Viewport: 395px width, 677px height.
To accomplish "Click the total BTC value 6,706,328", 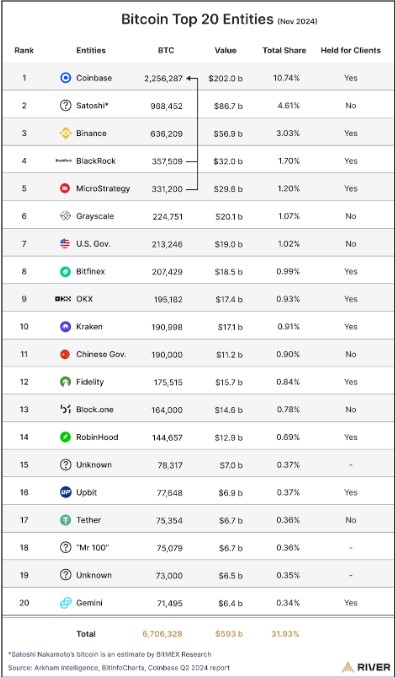I will pyautogui.click(x=162, y=634).
